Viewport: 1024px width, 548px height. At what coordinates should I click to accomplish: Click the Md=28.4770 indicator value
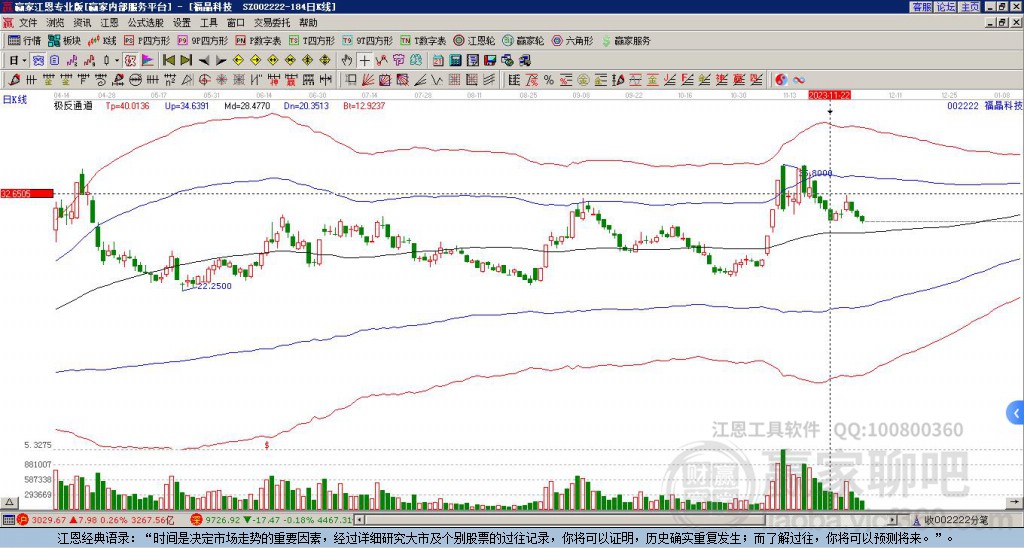coord(247,105)
